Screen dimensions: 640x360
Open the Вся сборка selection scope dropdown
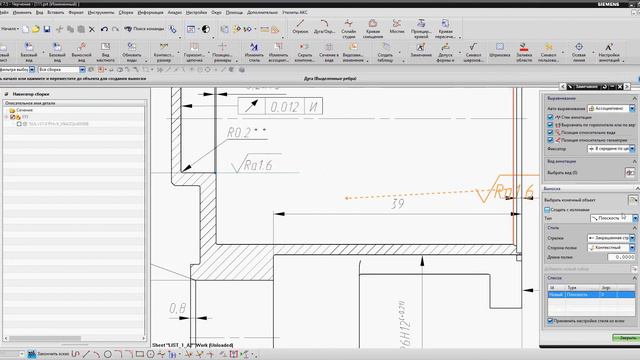pyautogui.click(x=61, y=70)
